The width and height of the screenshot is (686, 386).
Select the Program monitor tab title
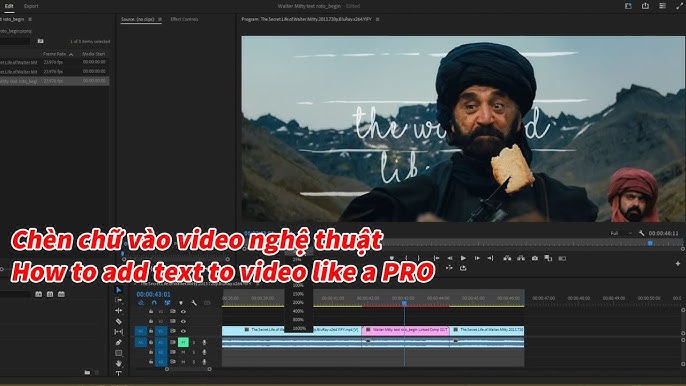[307, 19]
